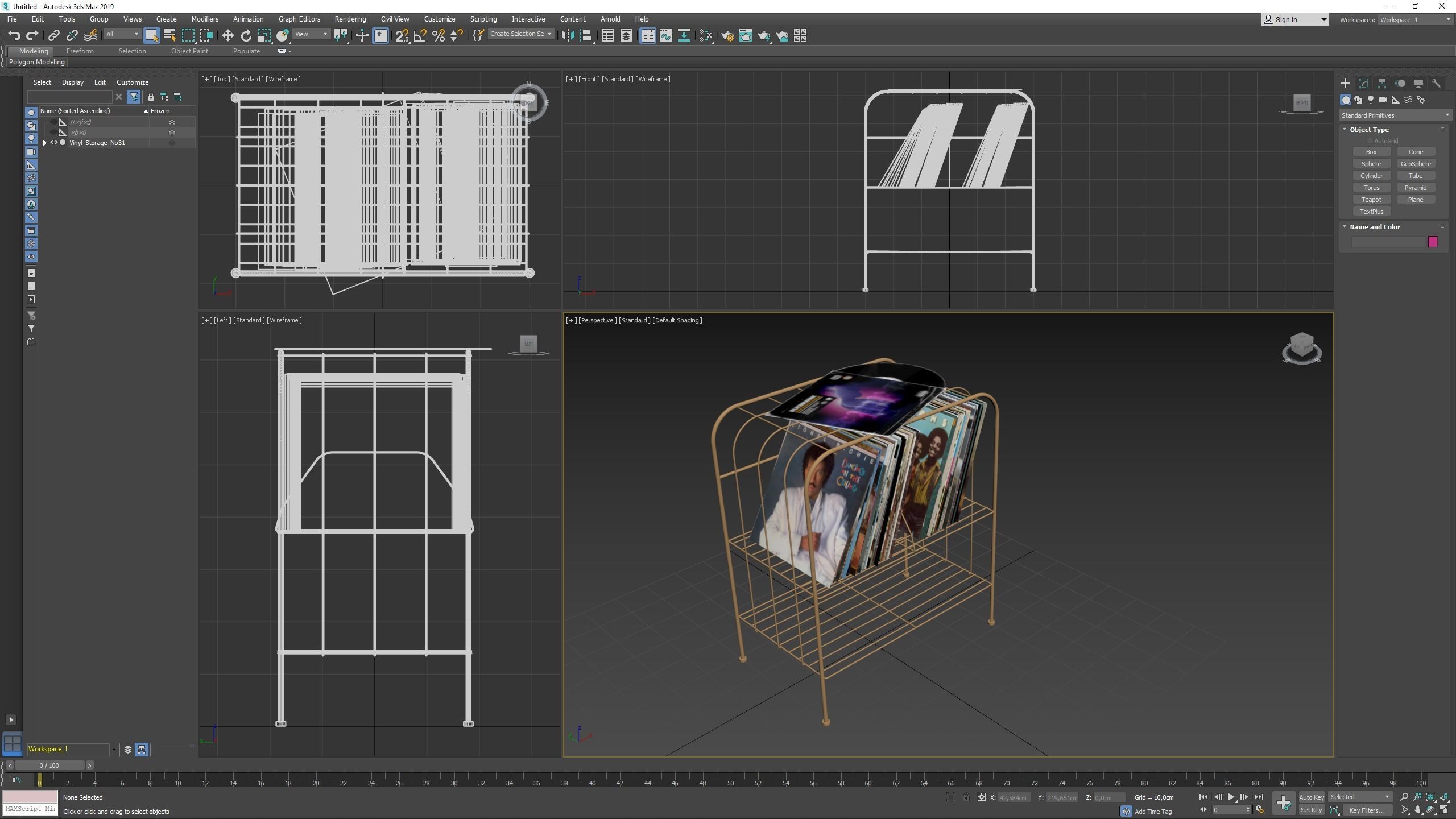Select Cameras category in Create panel
Screen dimensions: 1456x819
(1383, 100)
